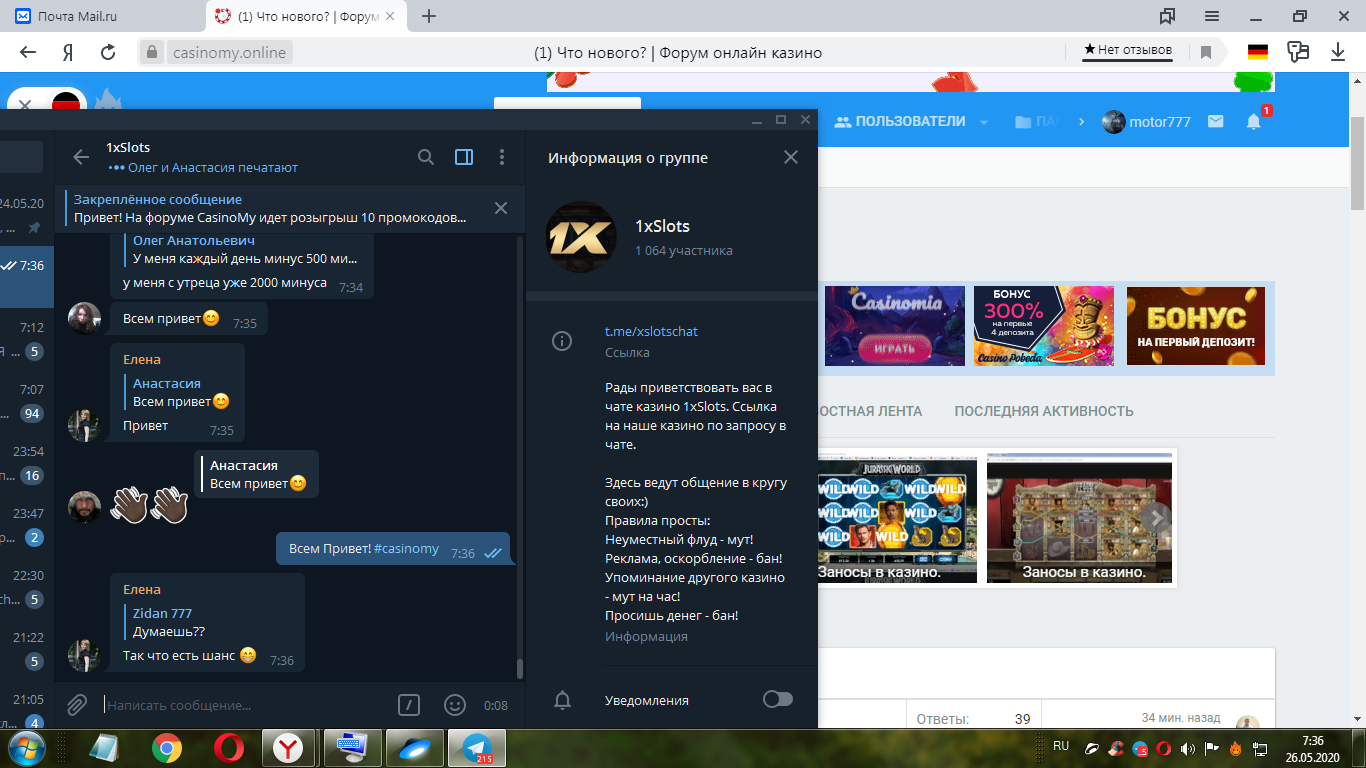Click the #casinomy hashtag in message
This screenshot has height=768, width=1366.
click(406, 549)
